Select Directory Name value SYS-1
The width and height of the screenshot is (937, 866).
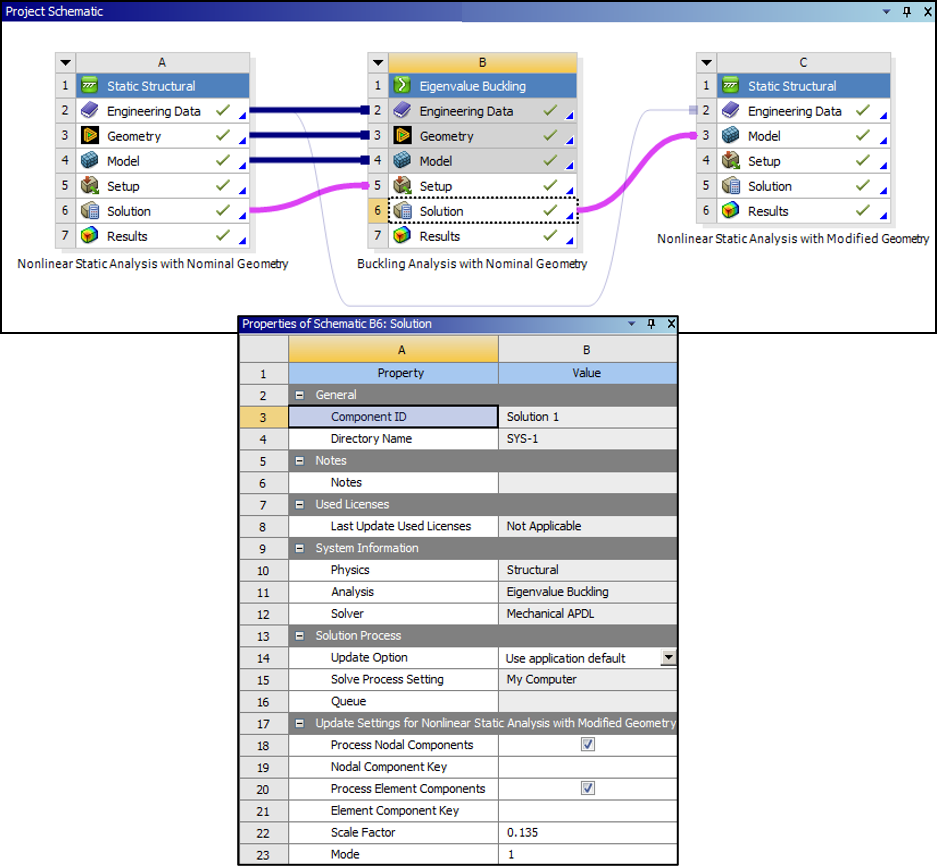(587, 439)
